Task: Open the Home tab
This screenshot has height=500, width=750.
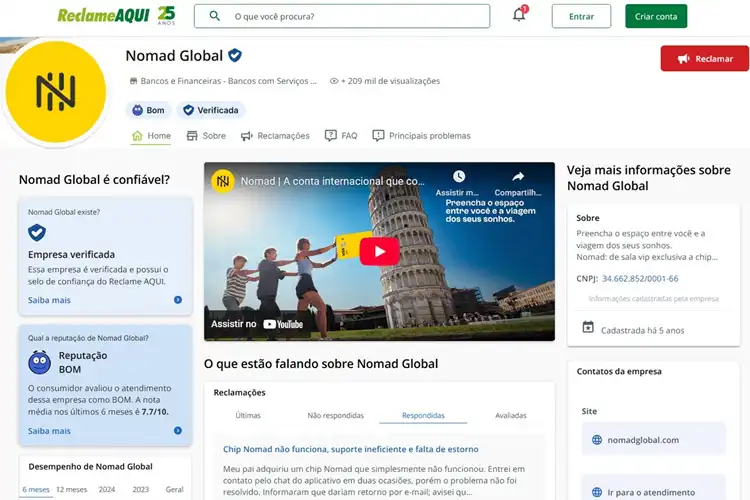Action: tap(151, 136)
